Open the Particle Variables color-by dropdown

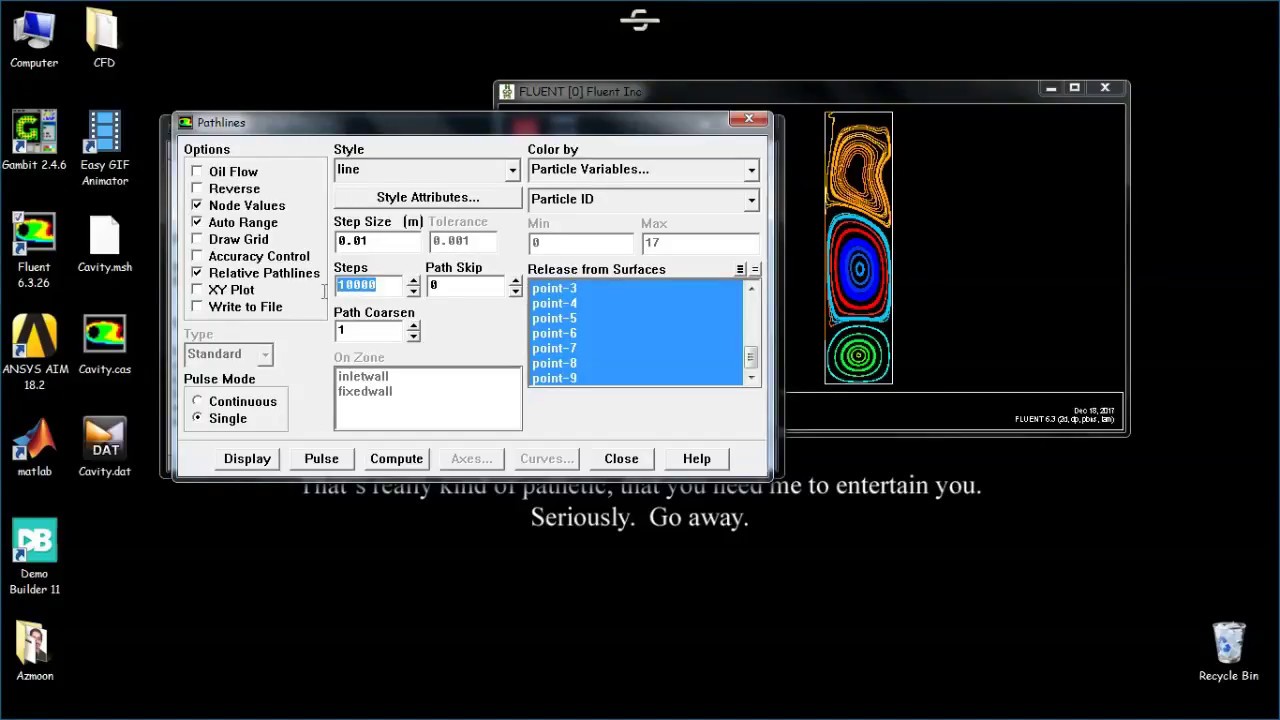click(752, 171)
